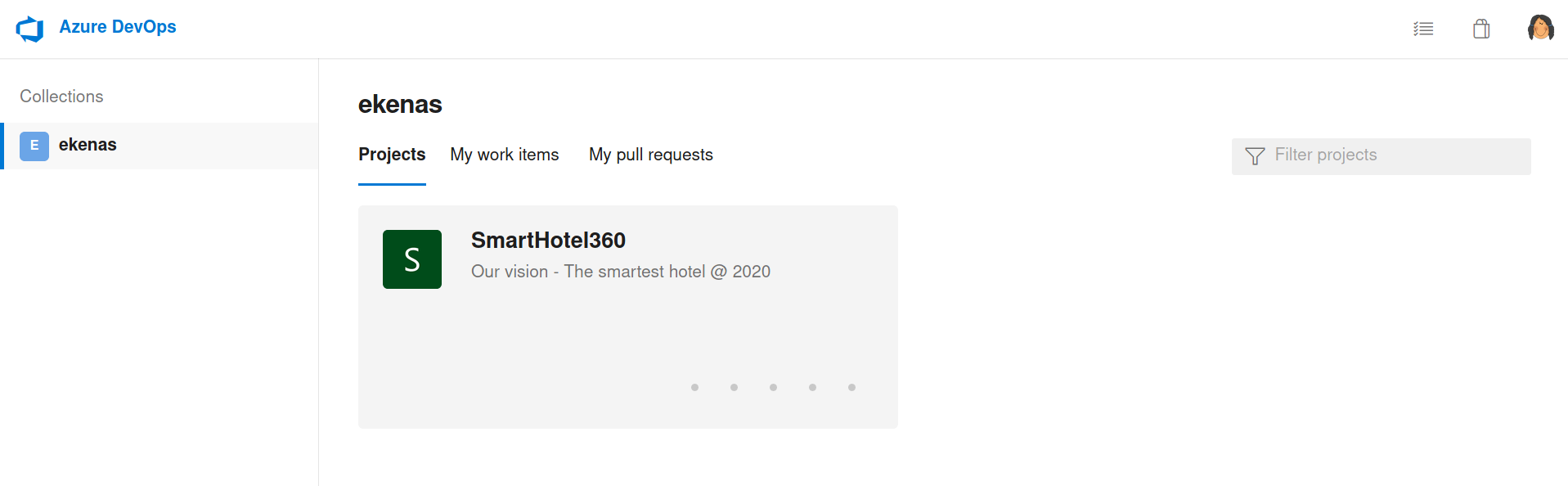Image resolution: width=1568 pixels, height=486 pixels.
Task: Click the rightmost dot on SmartHotel360 card
Action: click(x=851, y=387)
